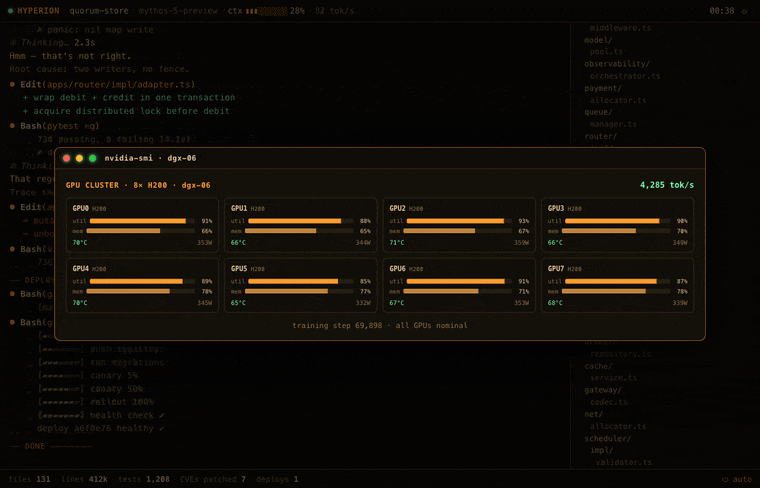This screenshot has width=760, height=488.
Task: Collapse the cache/ folder
Action: click(x=598, y=366)
